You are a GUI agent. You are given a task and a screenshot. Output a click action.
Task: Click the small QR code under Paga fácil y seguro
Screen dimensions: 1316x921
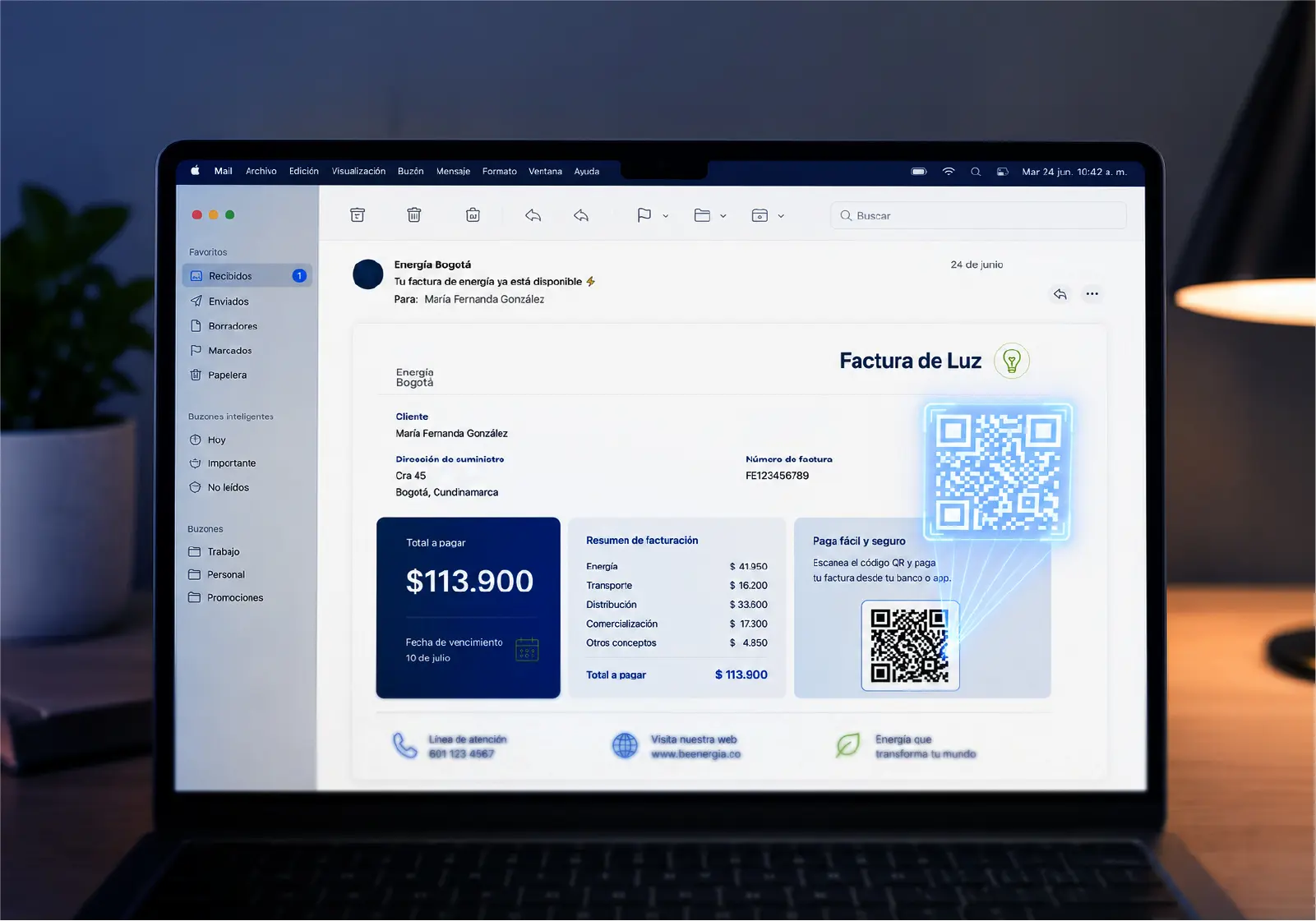pyautogui.click(x=910, y=646)
